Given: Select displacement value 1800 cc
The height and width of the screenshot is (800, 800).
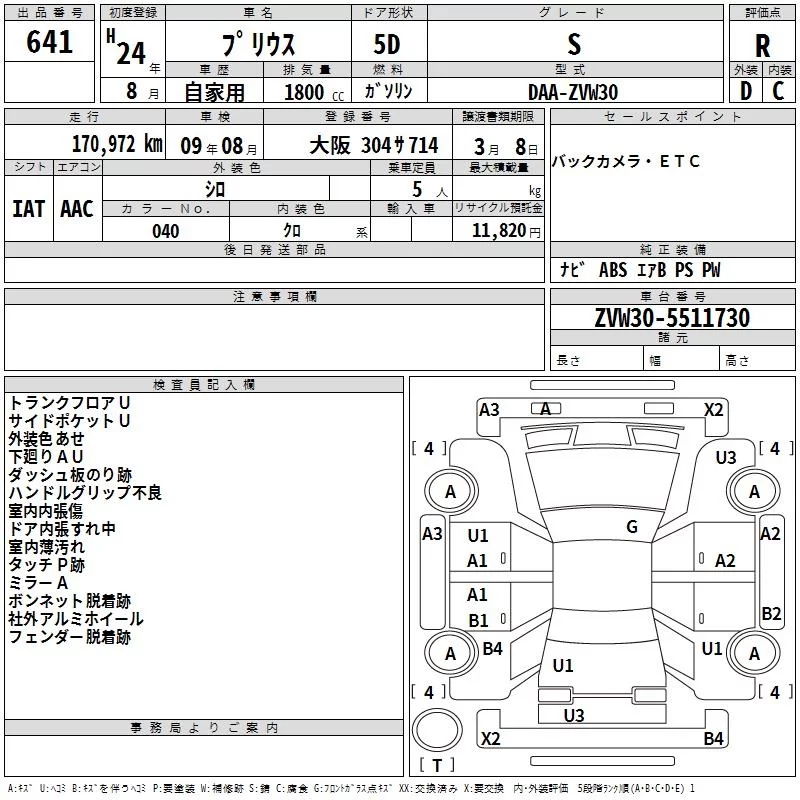Looking at the screenshot, I should coord(313,92).
